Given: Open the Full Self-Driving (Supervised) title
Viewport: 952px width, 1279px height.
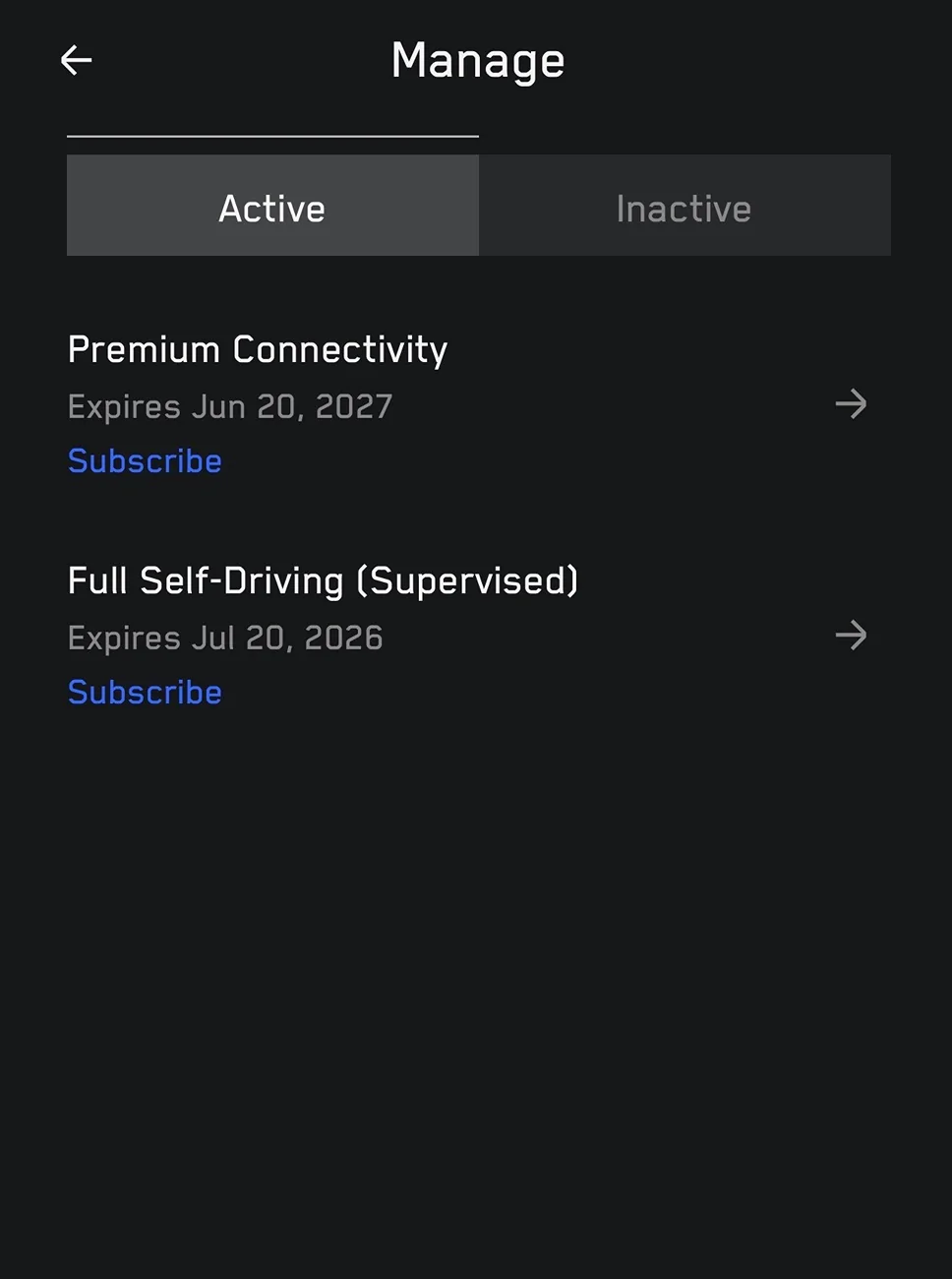Looking at the screenshot, I should pos(323,581).
